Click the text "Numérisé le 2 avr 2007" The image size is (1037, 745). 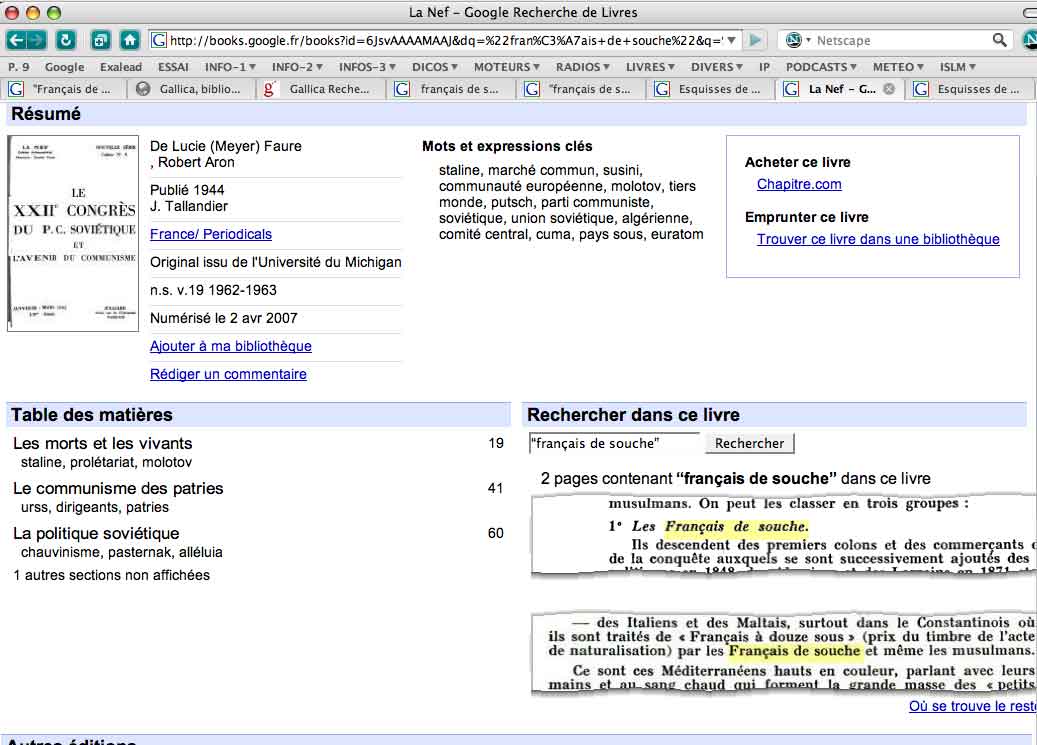pos(224,318)
